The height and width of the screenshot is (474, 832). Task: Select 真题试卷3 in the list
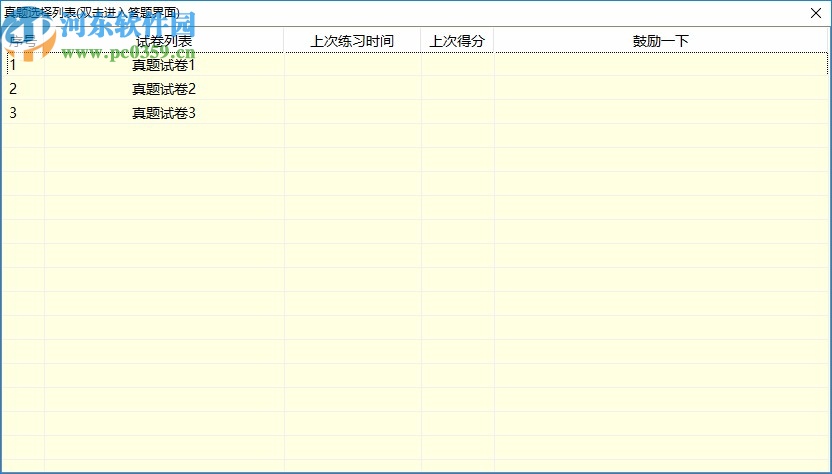(x=164, y=113)
